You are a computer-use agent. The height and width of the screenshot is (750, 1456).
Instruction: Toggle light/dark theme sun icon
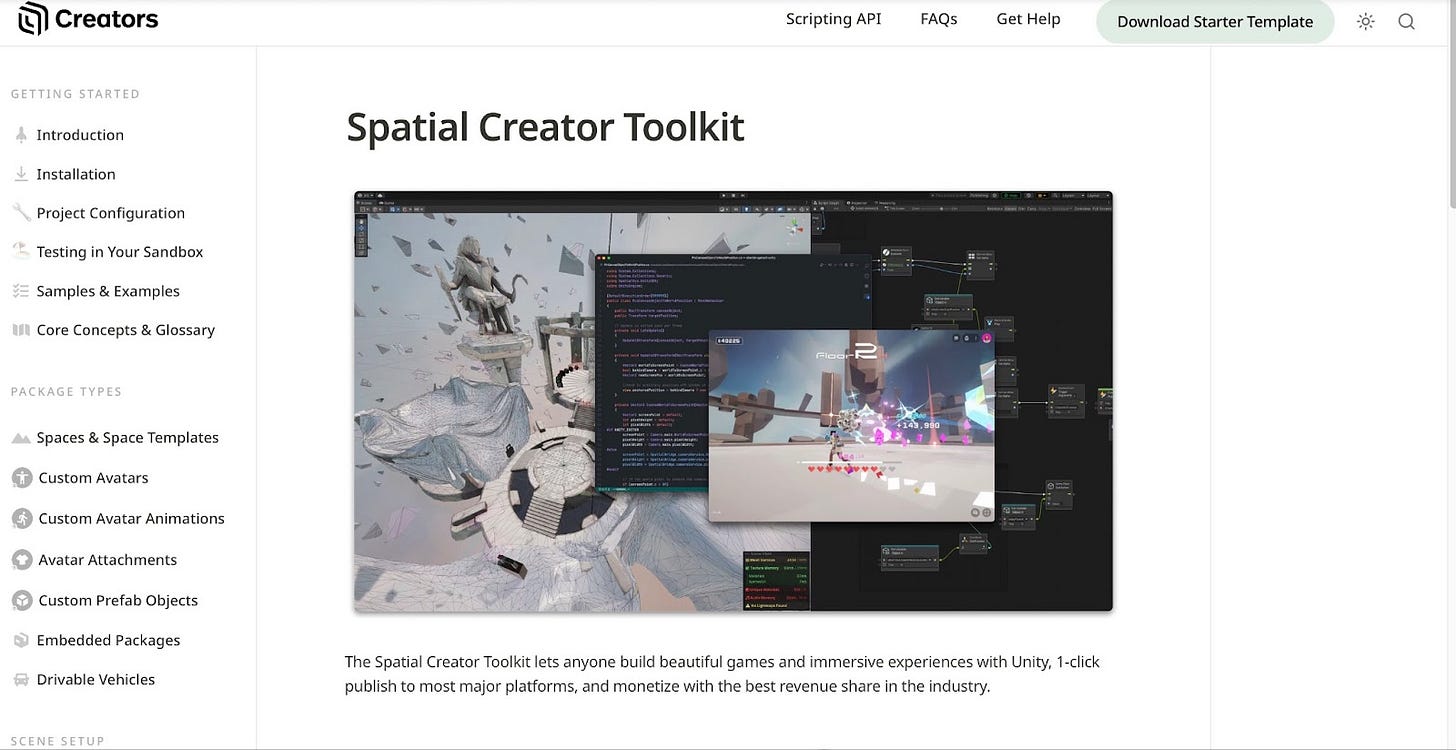(1365, 21)
